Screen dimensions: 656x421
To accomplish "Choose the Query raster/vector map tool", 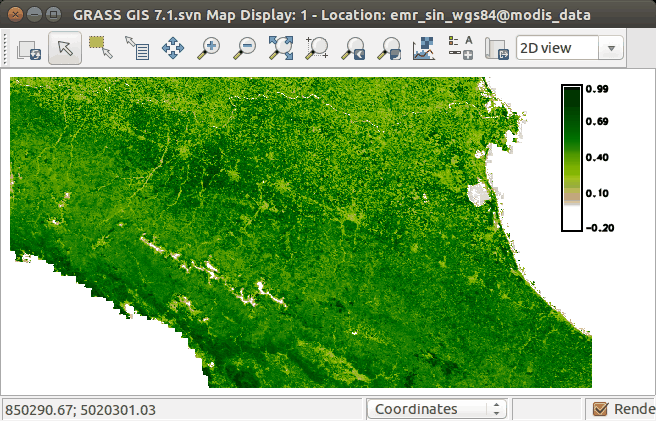I will click(136, 47).
